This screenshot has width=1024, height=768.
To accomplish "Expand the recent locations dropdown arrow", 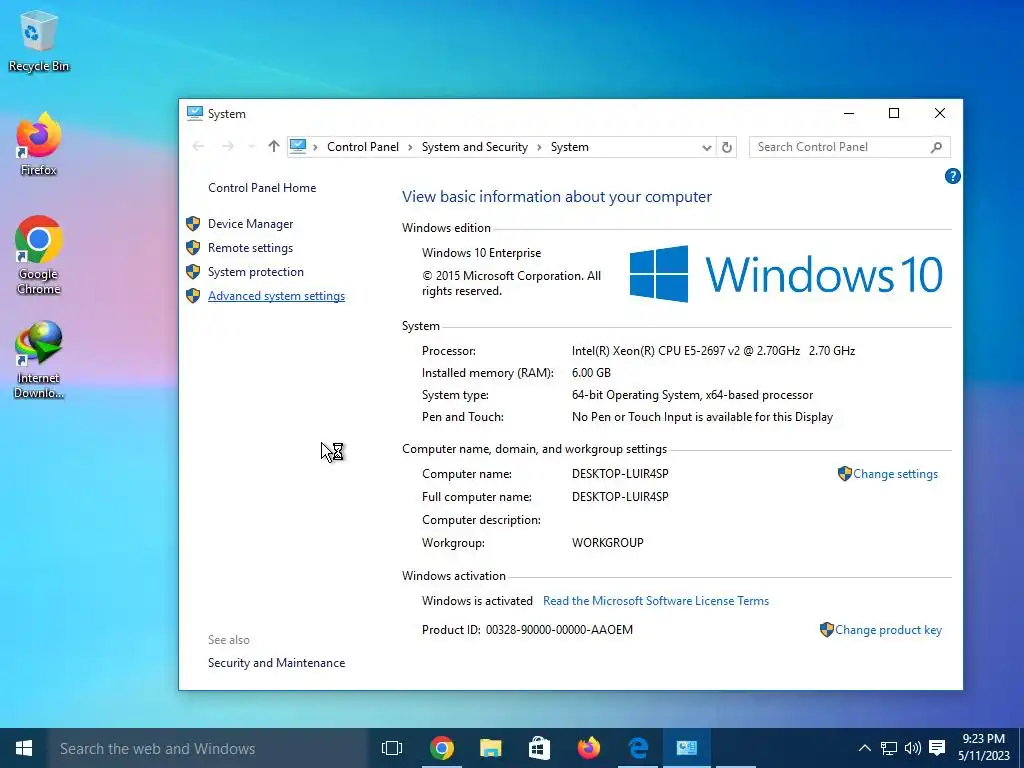I will click(x=251, y=147).
